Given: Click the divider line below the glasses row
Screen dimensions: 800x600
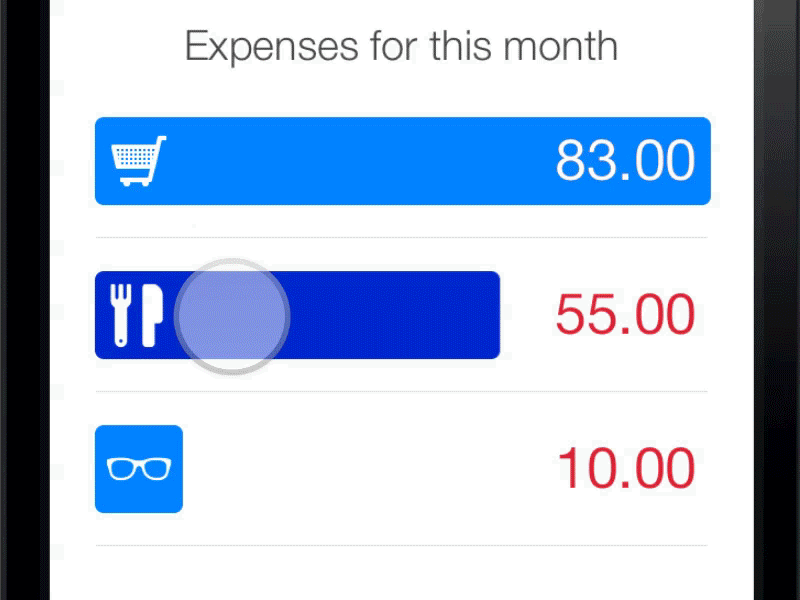Looking at the screenshot, I should click(x=401, y=546).
